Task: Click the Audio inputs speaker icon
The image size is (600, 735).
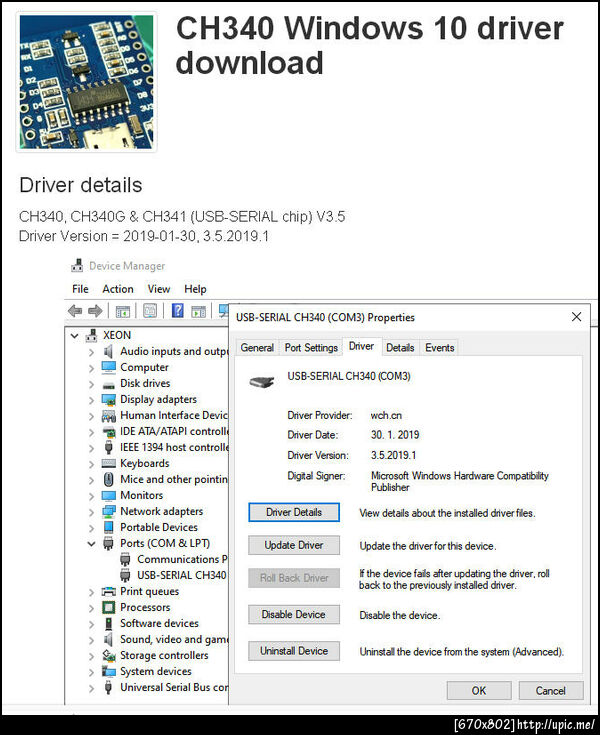Action: pyautogui.click(x=108, y=352)
